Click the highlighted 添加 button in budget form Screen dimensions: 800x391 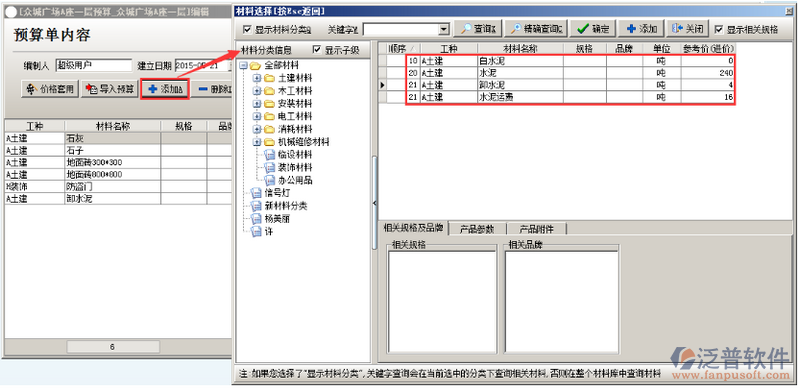pyautogui.click(x=165, y=89)
